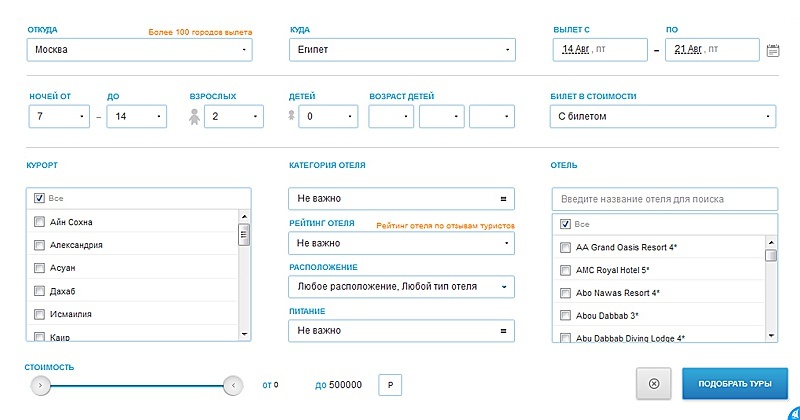
Task: Click the ruble currency Р button
Action: [390, 385]
